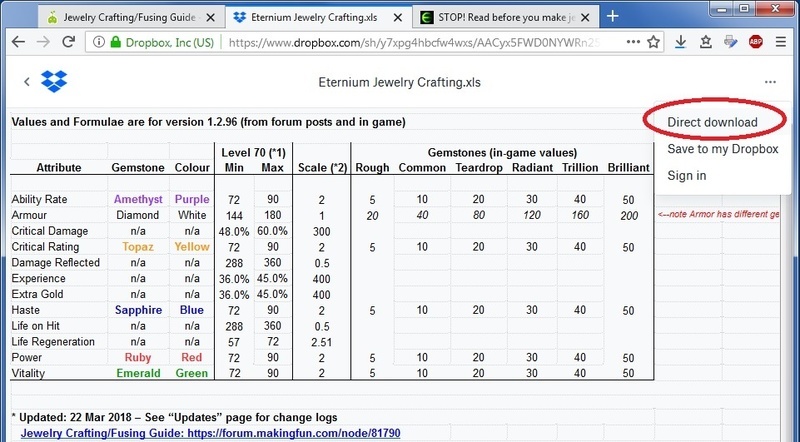Click the browser Back arrow button

pyautogui.click(x=16, y=43)
